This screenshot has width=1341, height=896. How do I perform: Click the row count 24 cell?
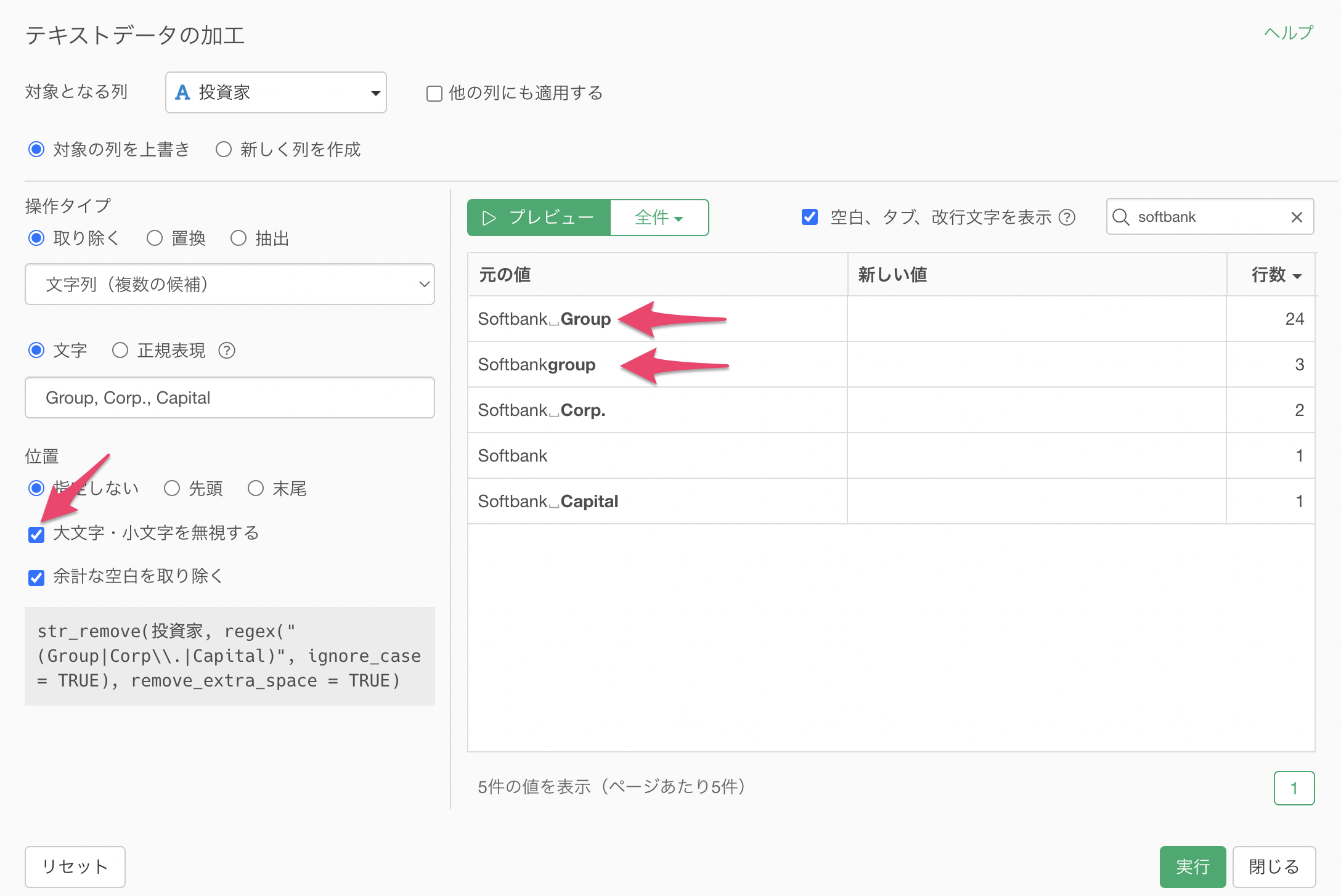point(1271,319)
